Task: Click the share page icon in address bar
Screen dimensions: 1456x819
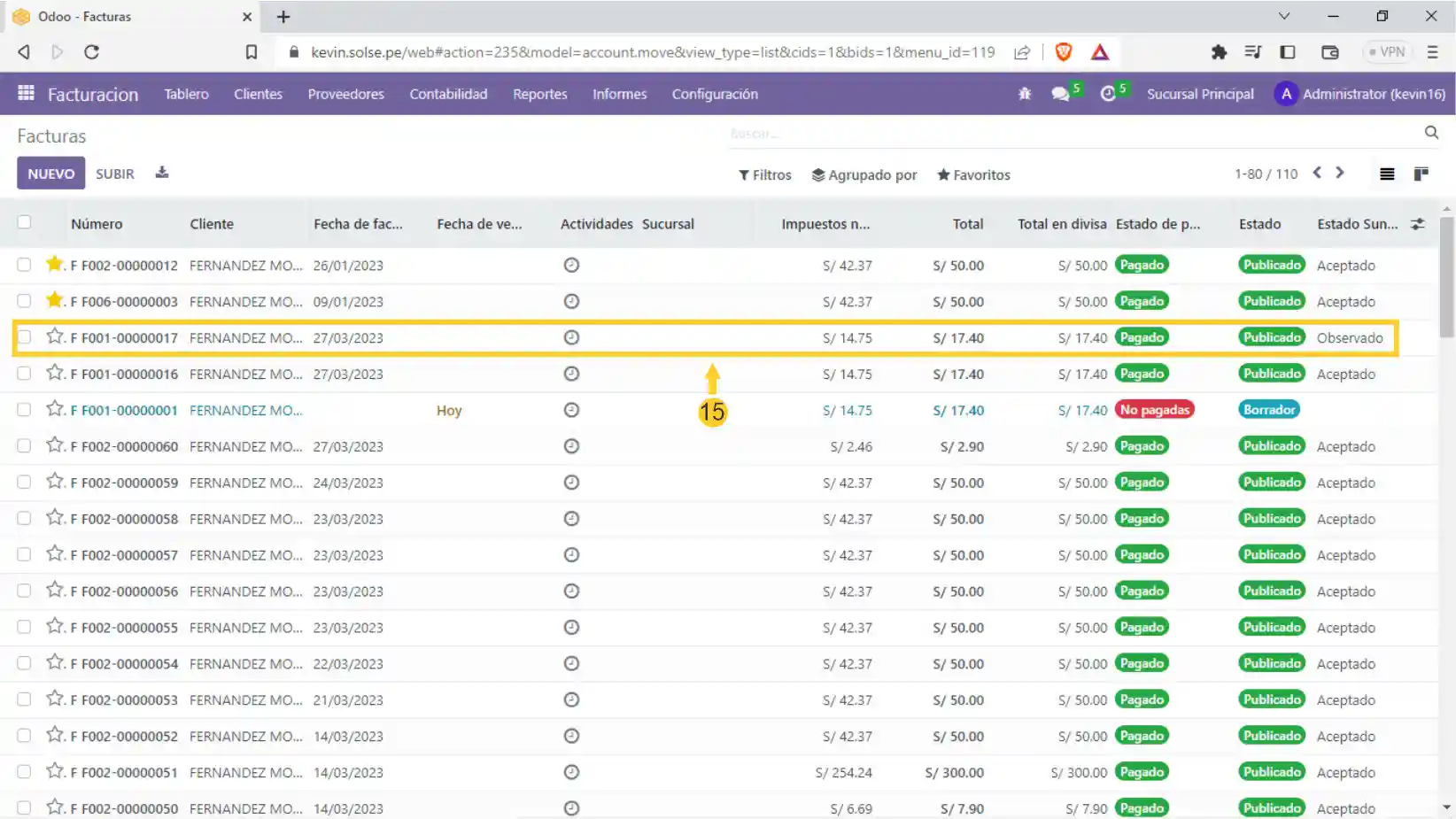Action: click(1022, 52)
